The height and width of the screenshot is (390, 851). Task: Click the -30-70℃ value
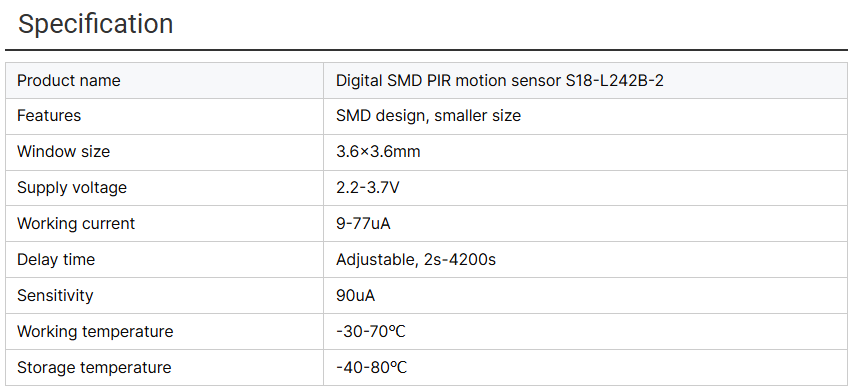[371, 331]
